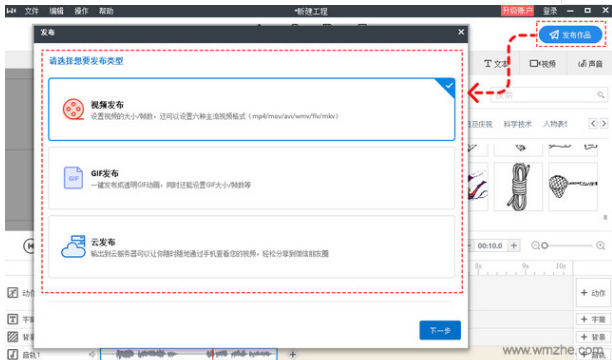The height and width of the screenshot is (360, 612).
Task: Click the + 动作 button
Action: [x=593, y=293]
